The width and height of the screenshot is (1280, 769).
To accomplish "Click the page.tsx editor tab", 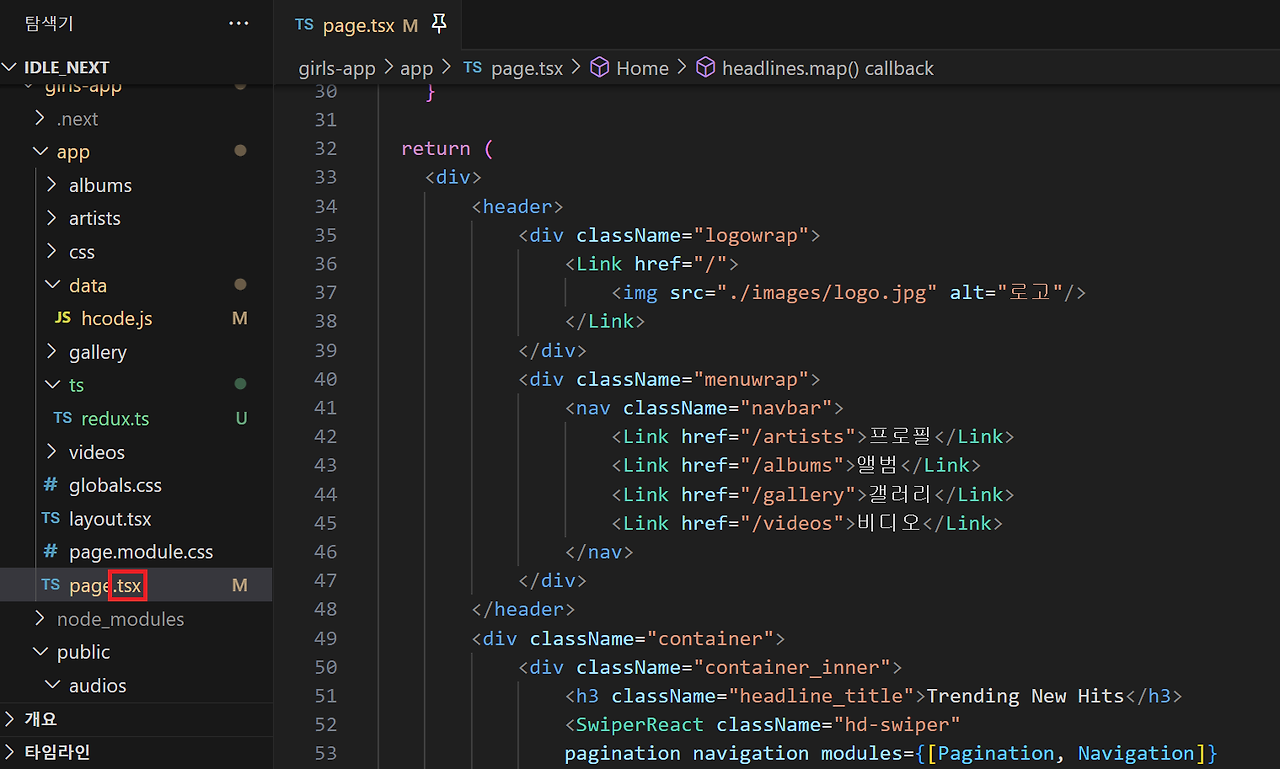I will pos(358,24).
